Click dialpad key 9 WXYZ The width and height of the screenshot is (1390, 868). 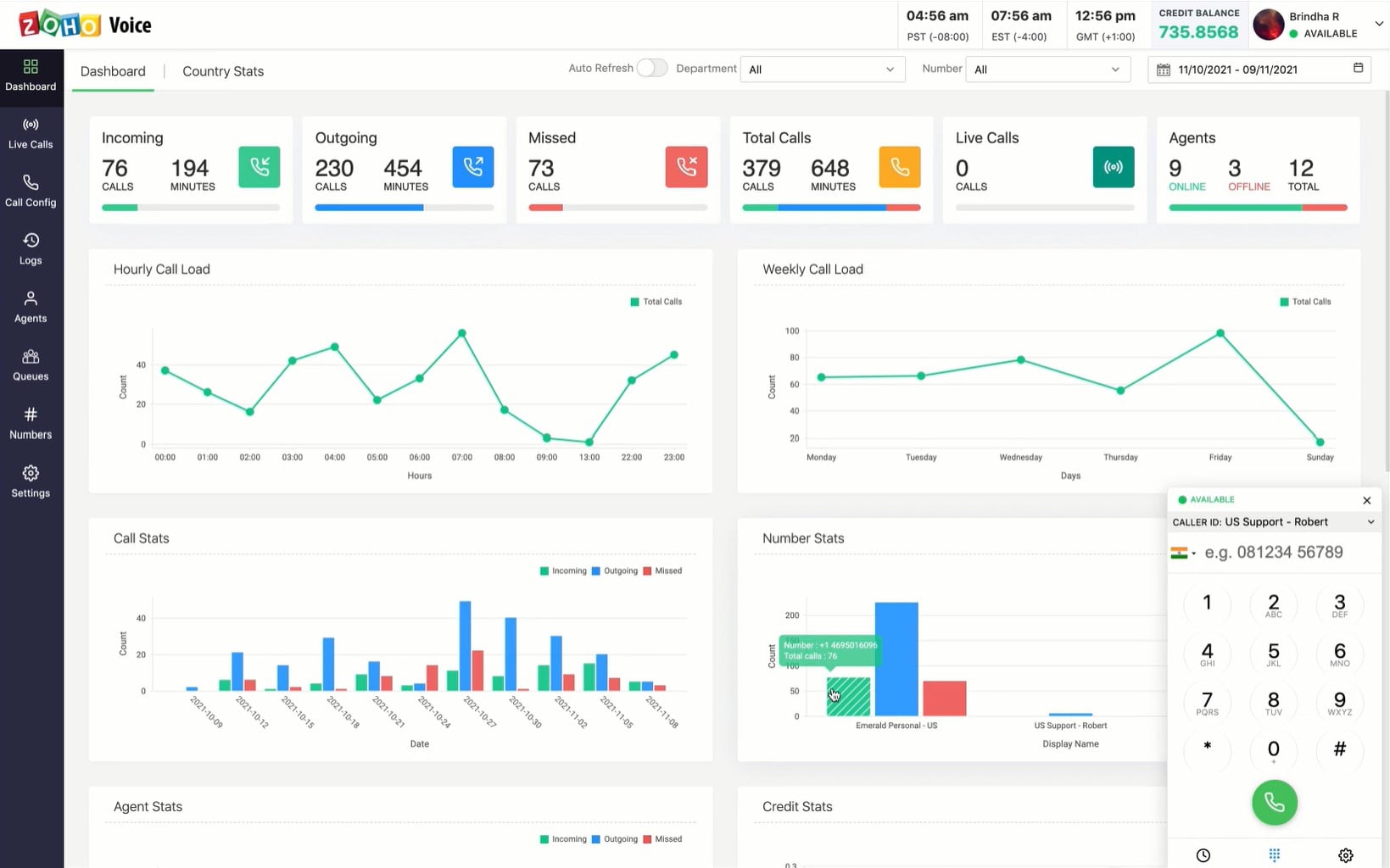coord(1339,702)
